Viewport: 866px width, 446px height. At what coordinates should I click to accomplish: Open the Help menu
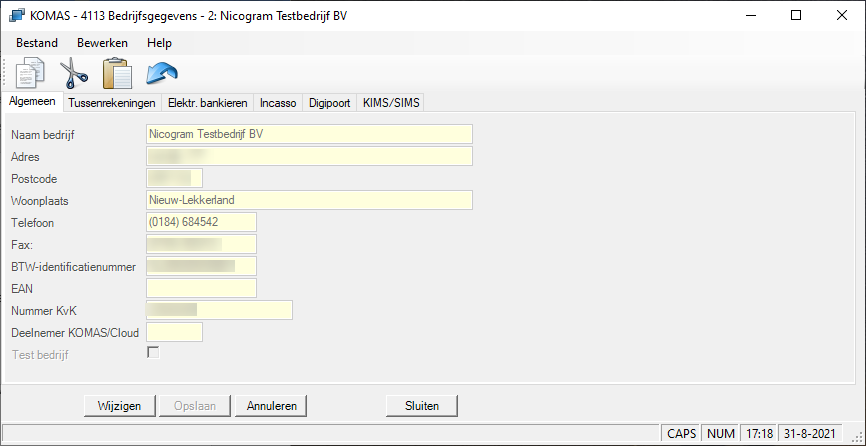click(x=159, y=43)
